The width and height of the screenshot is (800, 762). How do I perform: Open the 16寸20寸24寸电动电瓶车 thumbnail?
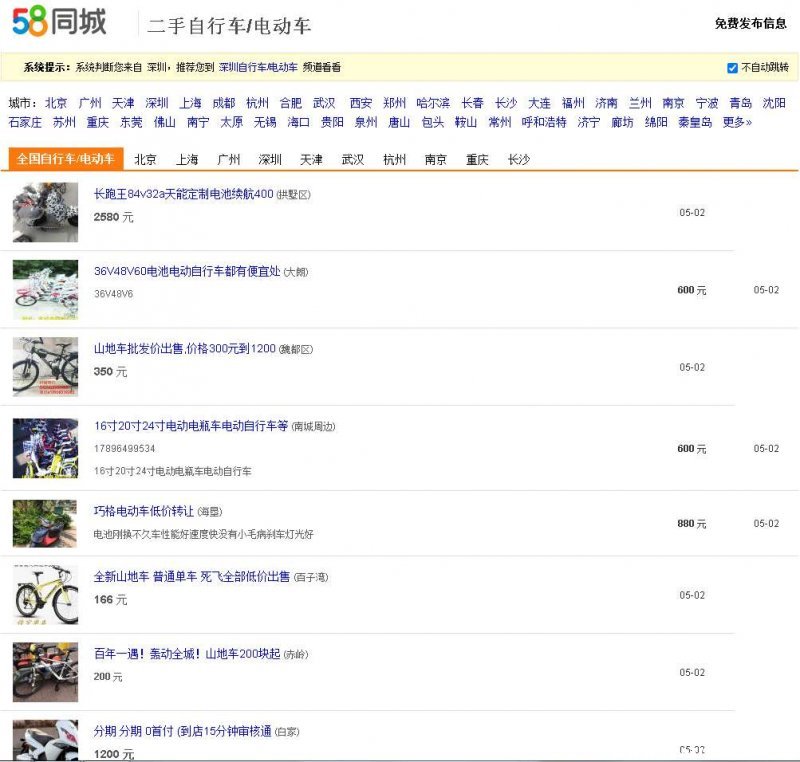pos(45,447)
